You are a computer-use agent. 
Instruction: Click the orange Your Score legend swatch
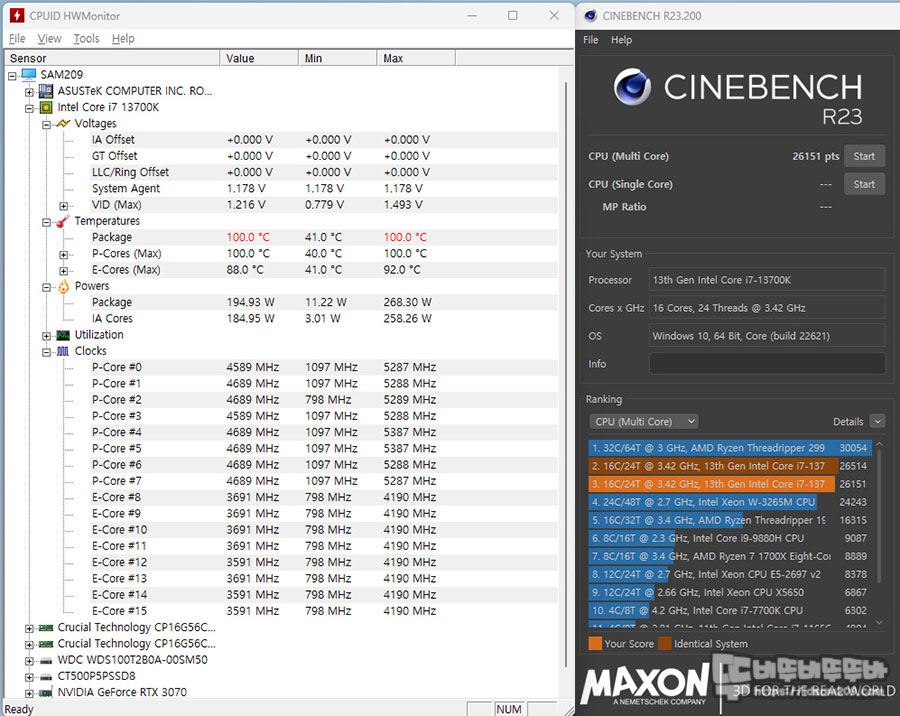click(x=595, y=643)
